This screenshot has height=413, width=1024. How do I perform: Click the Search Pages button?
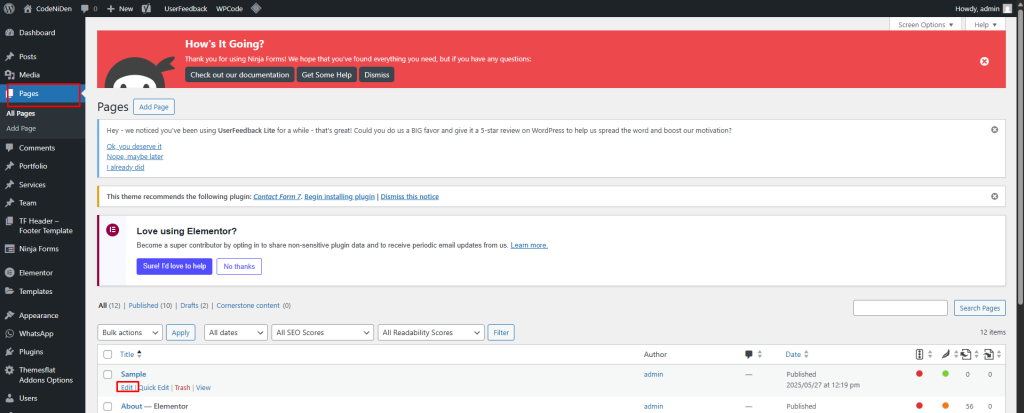click(x=980, y=308)
